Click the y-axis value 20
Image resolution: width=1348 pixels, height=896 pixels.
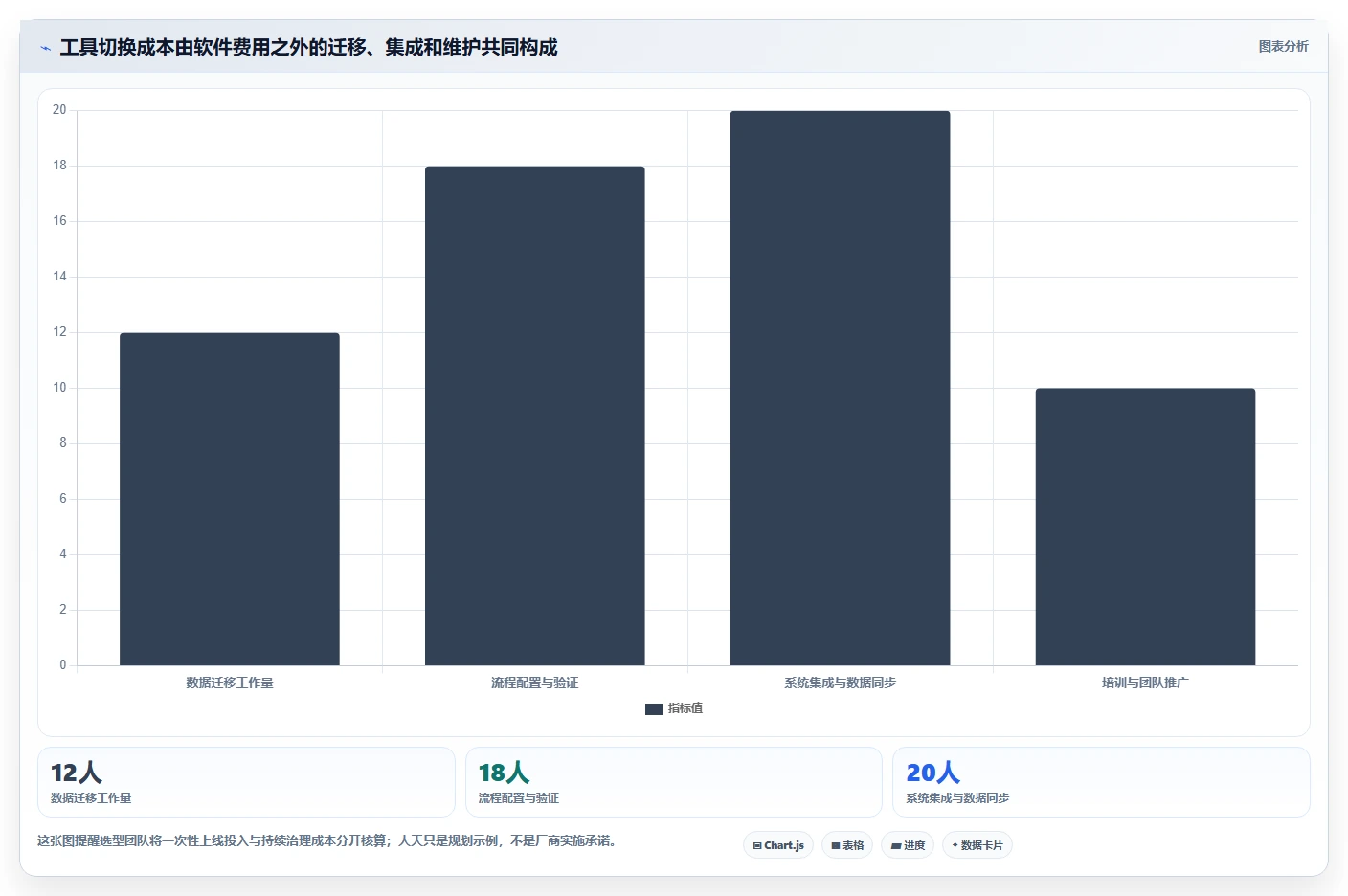coord(59,110)
